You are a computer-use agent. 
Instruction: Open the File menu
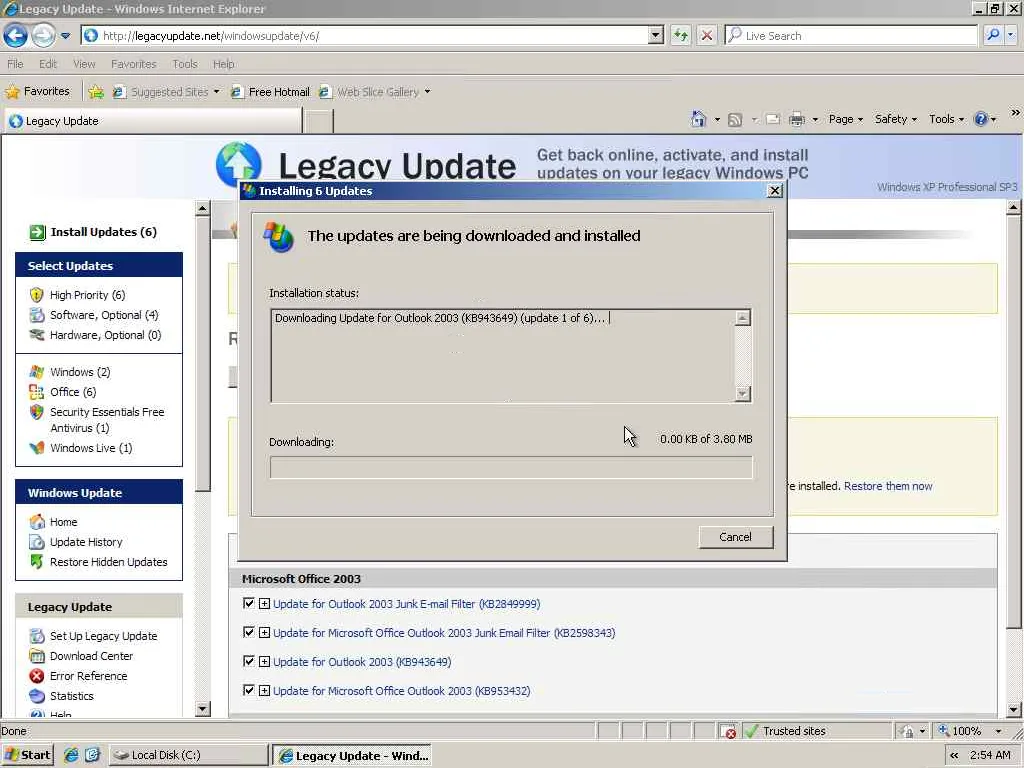pyautogui.click(x=15, y=64)
